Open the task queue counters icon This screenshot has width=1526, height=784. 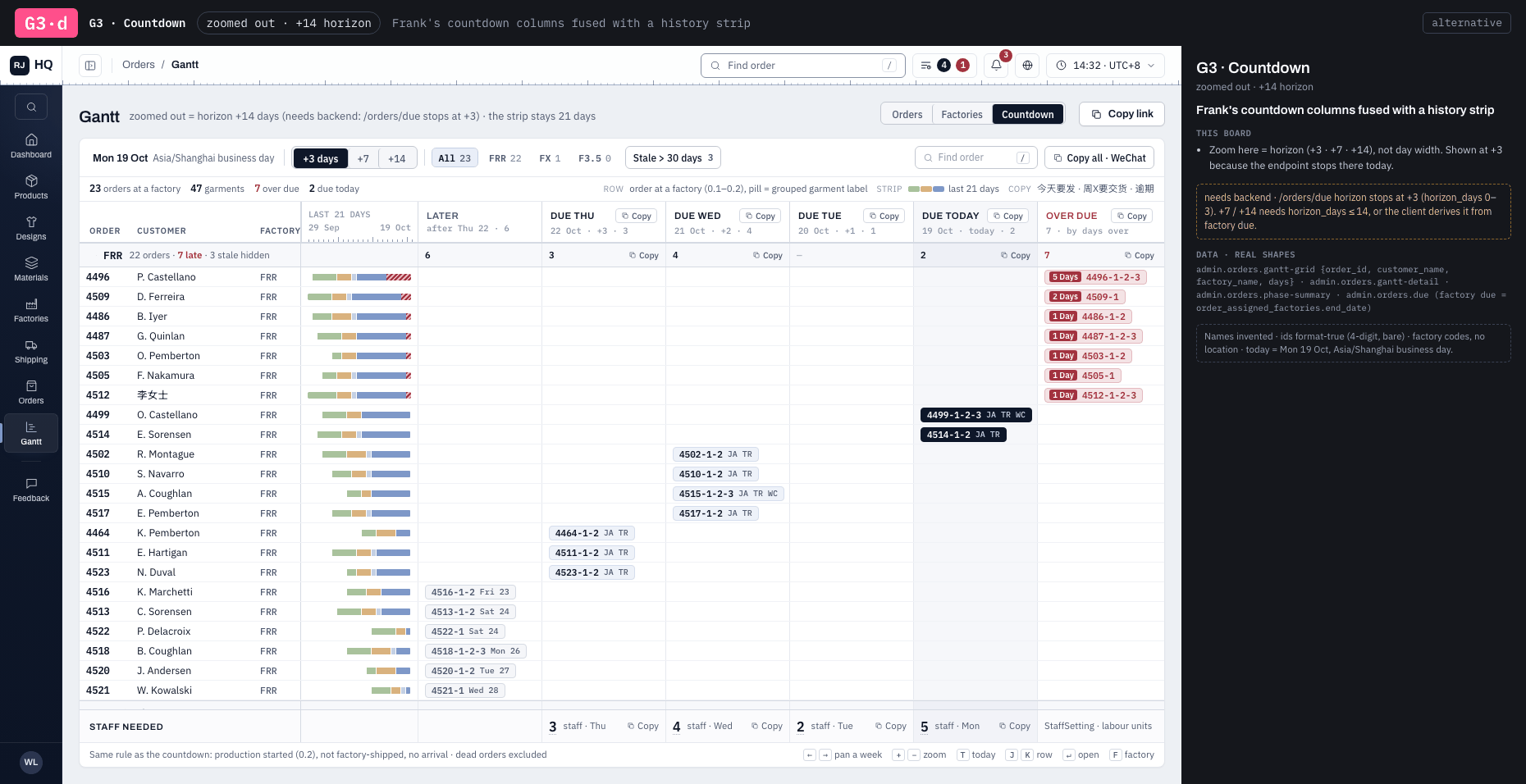pos(944,65)
